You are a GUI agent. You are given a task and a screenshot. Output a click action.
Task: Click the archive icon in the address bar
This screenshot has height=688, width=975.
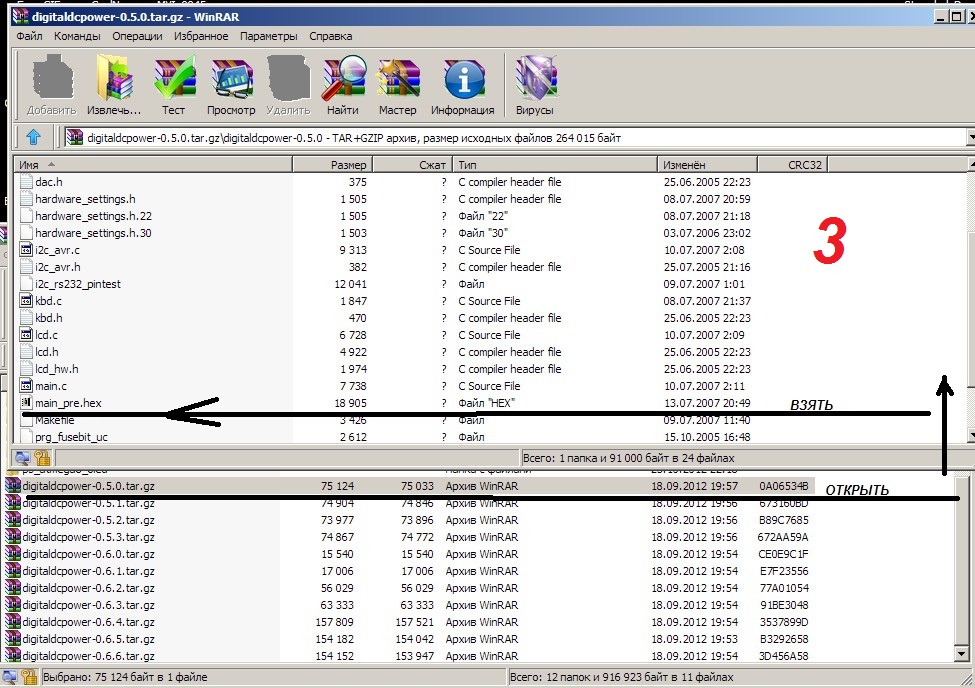point(74,137)
